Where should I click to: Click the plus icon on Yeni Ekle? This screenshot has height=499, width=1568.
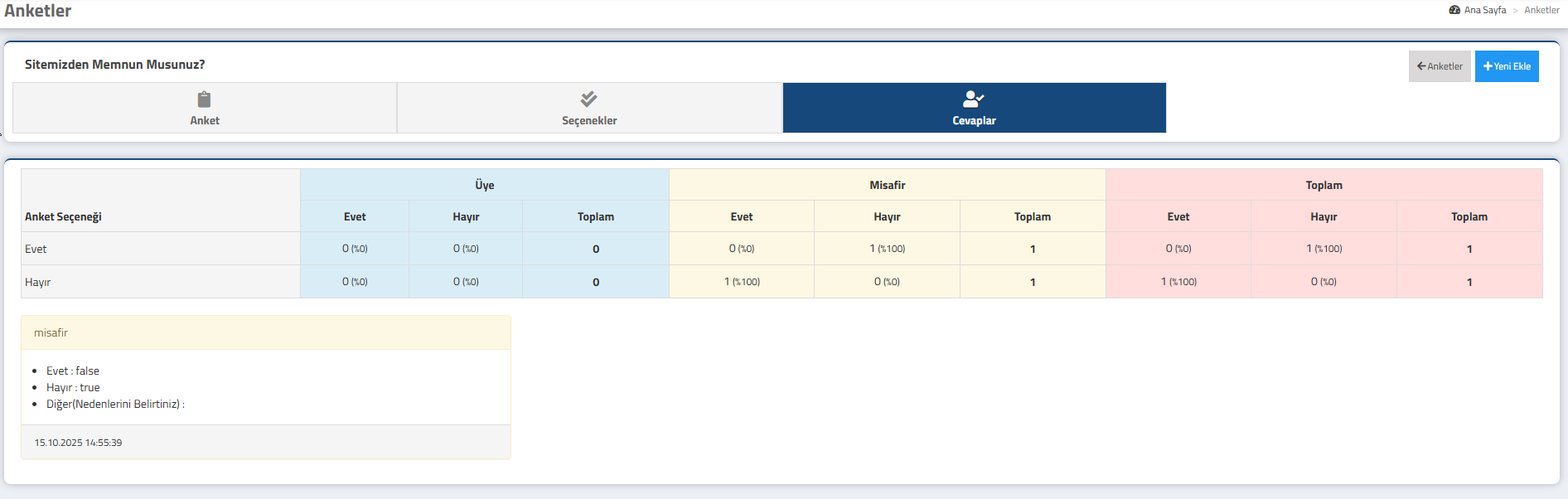(1488, 66)
